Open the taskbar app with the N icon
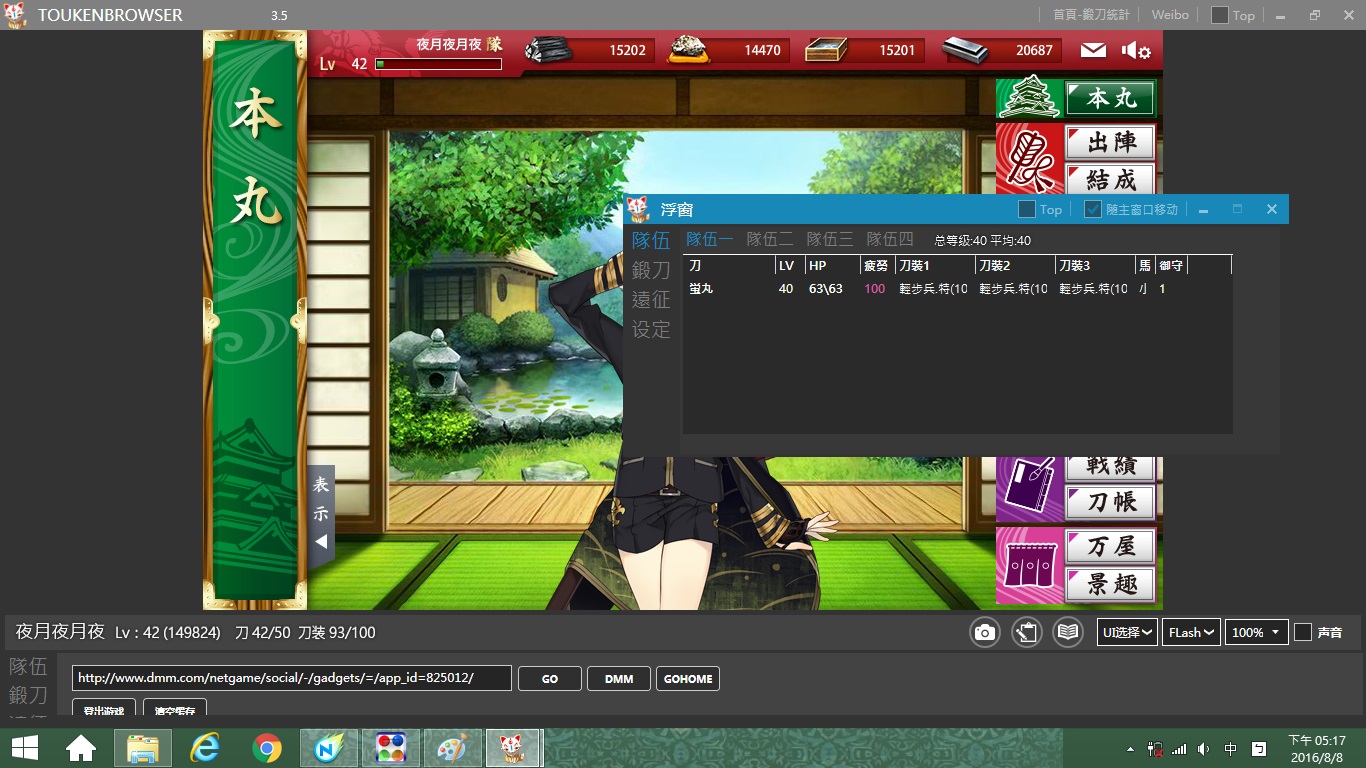Viewport: 1366px width, 768px height. (x=328, y=748)
